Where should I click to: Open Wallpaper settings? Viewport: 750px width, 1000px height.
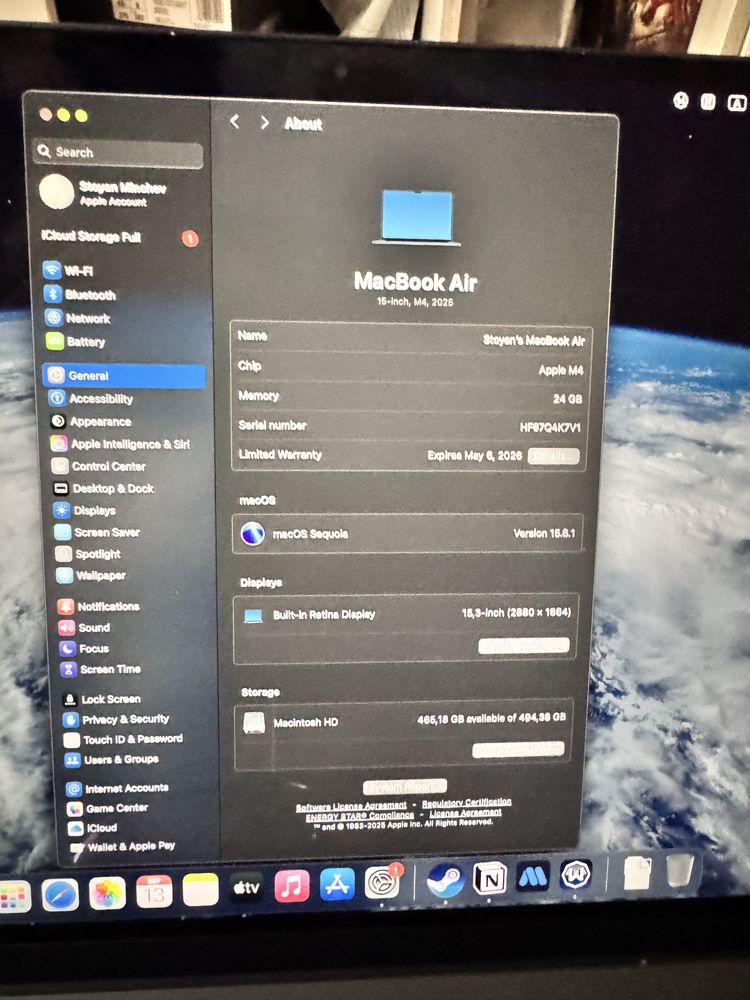coord(91,575)
